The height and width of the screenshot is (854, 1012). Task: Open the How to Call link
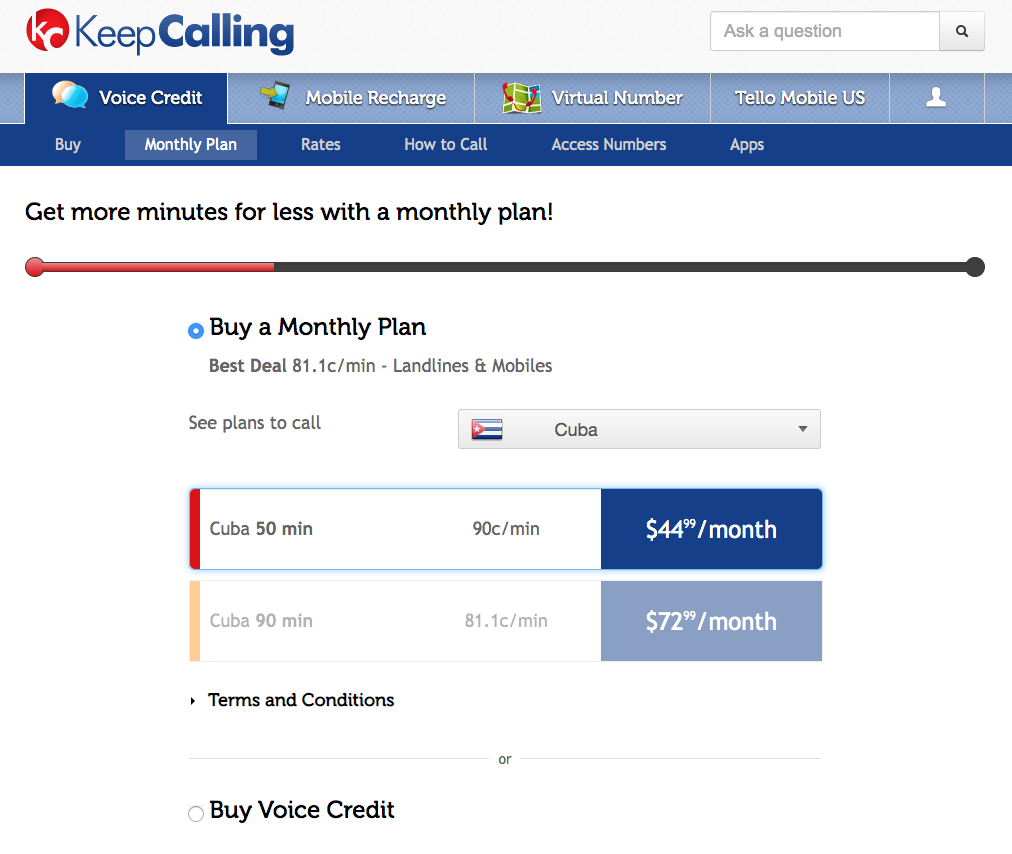pos(445,145)
